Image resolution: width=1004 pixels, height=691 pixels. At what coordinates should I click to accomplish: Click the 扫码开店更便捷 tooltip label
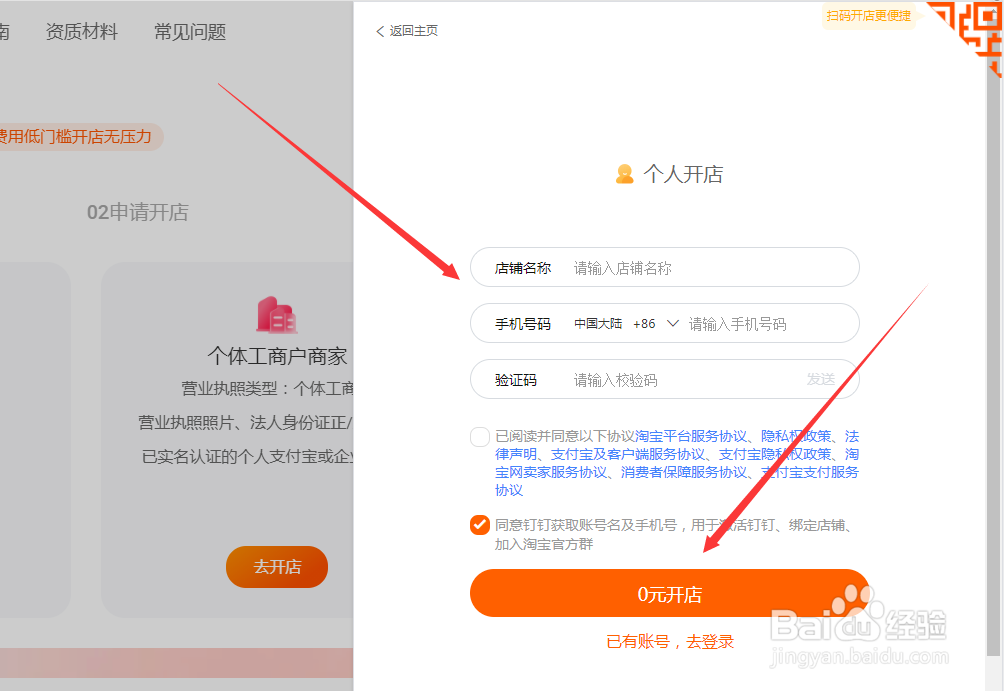point(868,15)
